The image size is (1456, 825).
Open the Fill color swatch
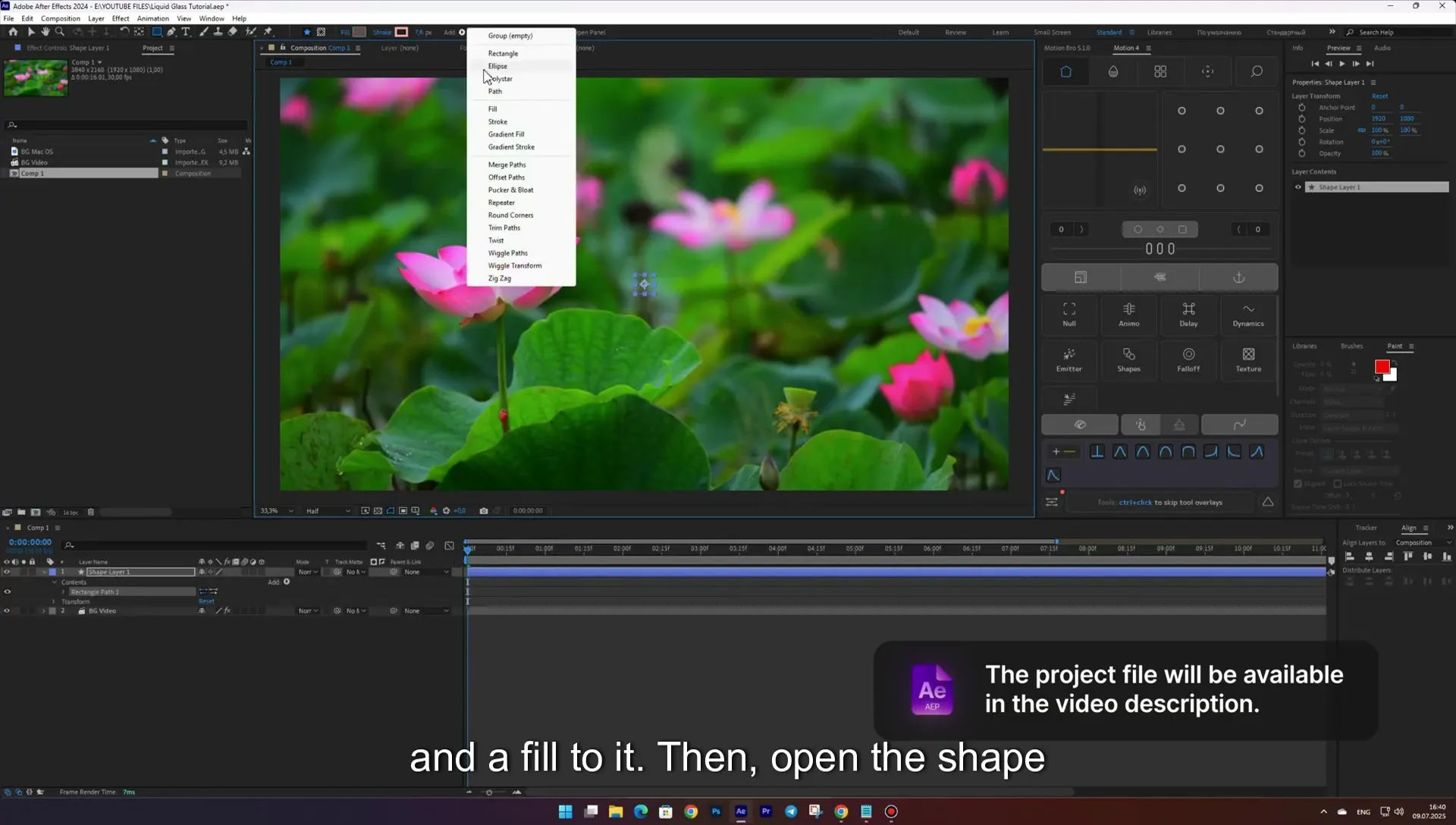click(359, 32)
